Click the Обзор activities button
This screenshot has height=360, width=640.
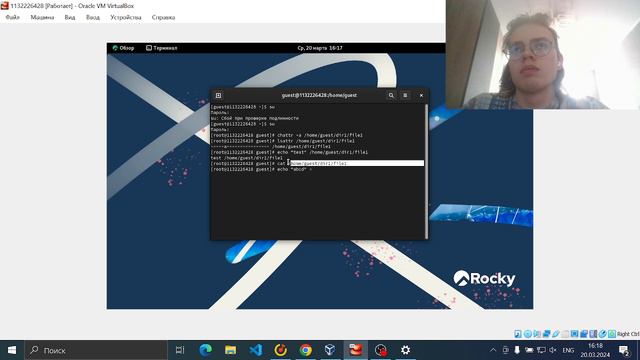click(123, 48)
